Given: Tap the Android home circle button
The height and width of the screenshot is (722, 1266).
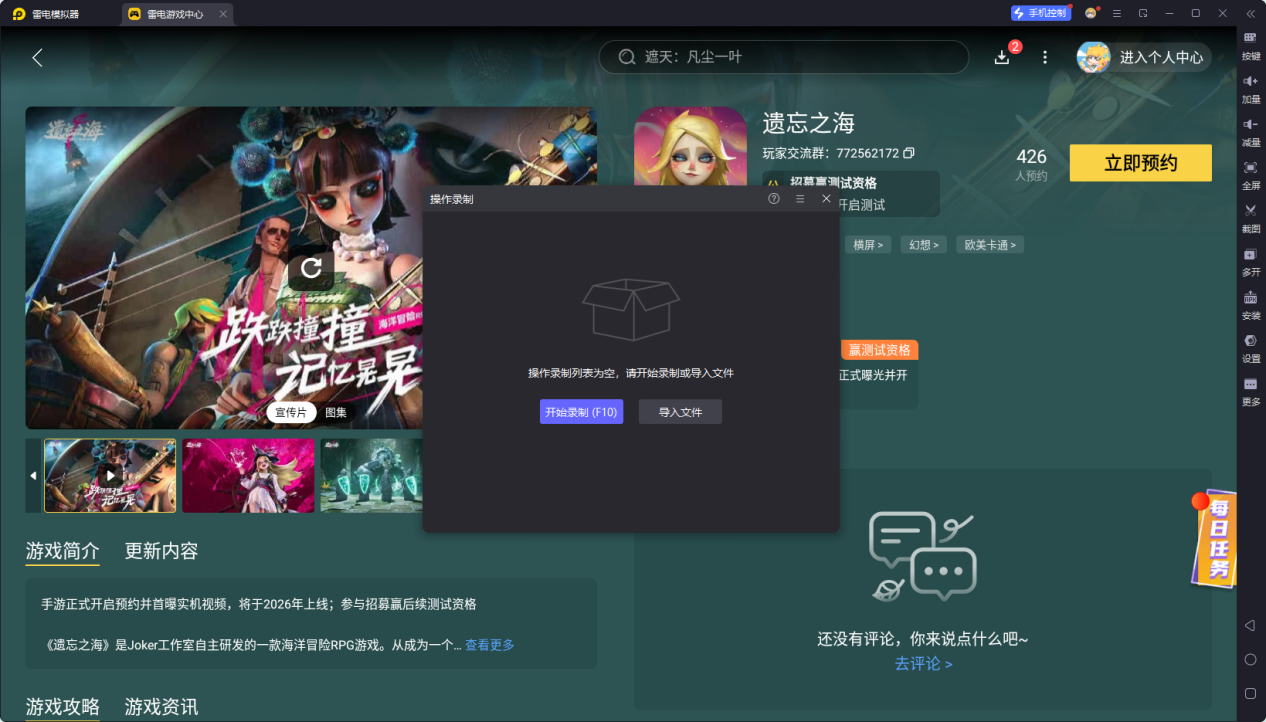Looking at the screenshot, I should tap(1250, 659).
